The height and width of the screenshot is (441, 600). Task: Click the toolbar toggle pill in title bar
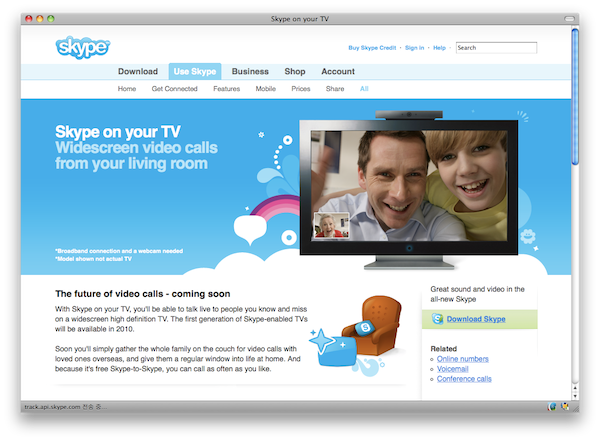point(569,18)
